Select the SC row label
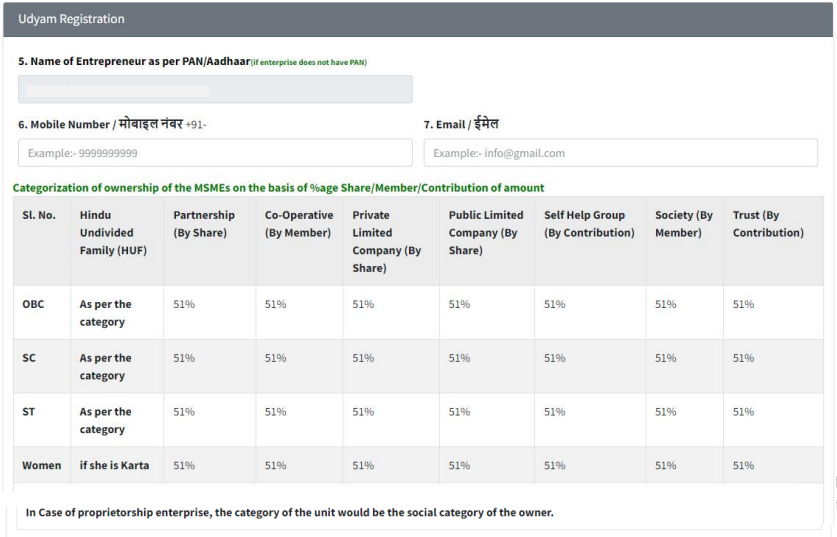837x537 pixels. pyautogui.click(x=29, y=358)
